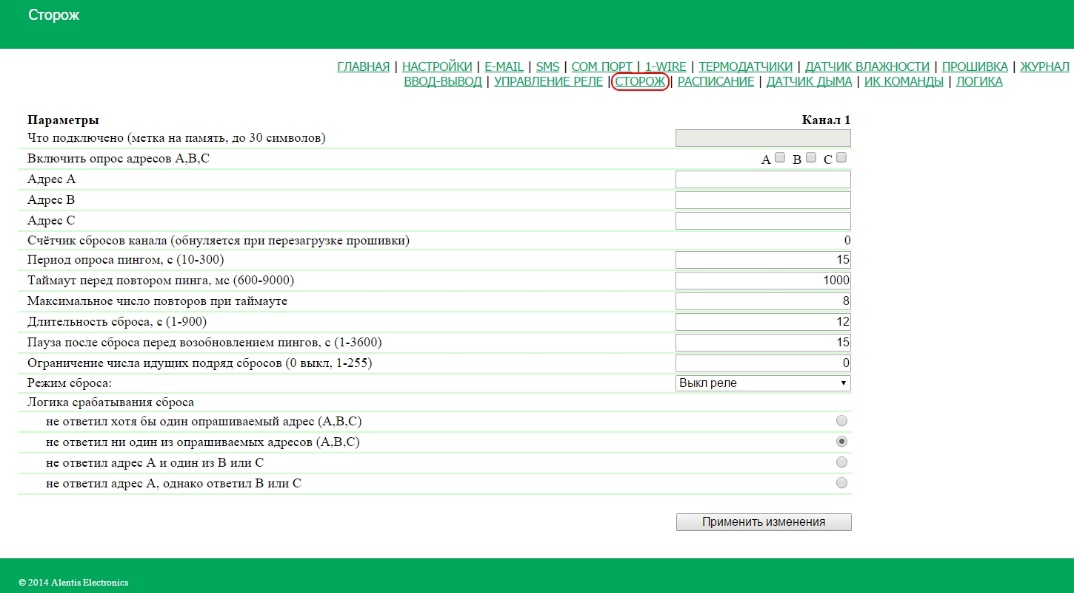The width and height of the screenshot is (1074, 593).
Task: Choose 'не ответил ни один' radio option
Action: 841,441
